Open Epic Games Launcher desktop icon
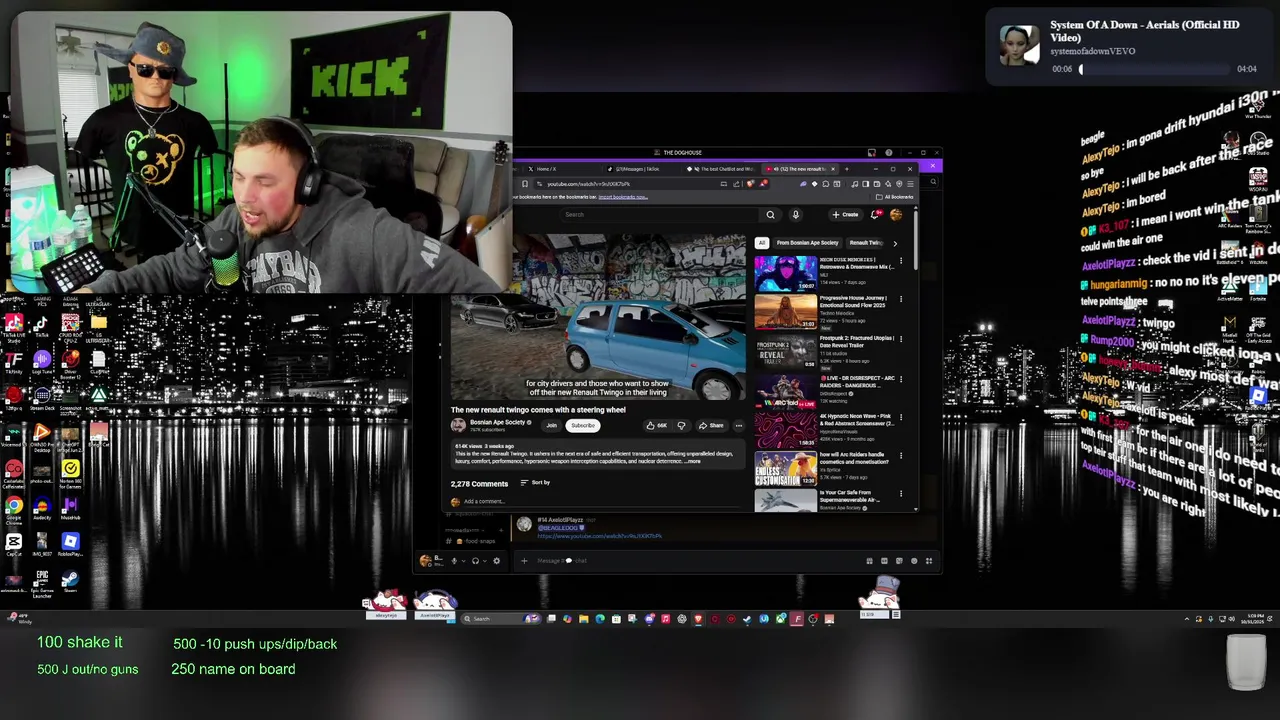The image size is (1280, 720). coord(42,581)
